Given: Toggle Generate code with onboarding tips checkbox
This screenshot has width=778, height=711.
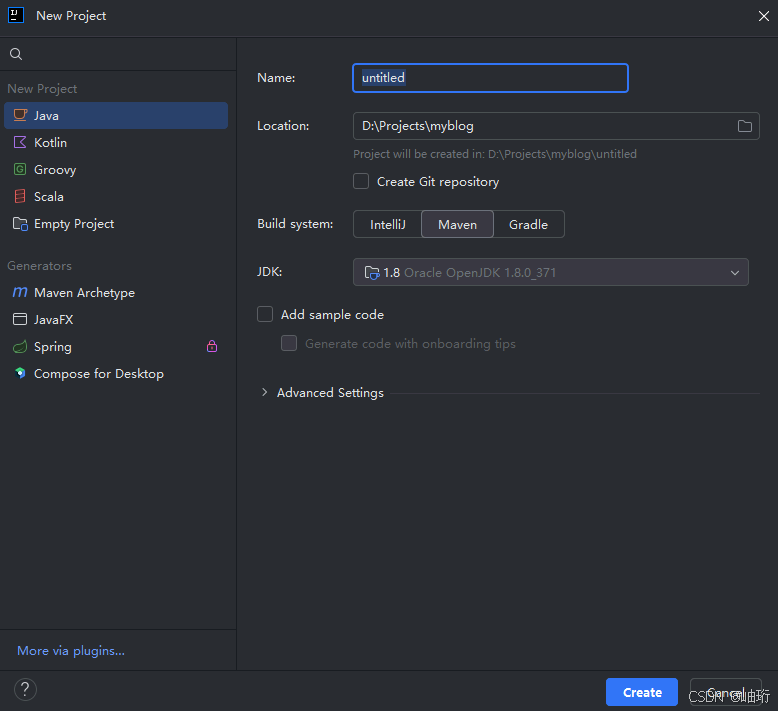Looking at the screenshot, I should [289, 343].
